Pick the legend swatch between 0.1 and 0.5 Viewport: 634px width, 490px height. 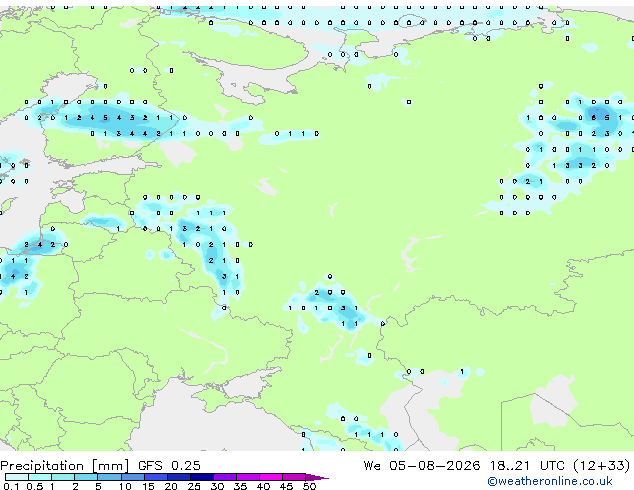coord(17,477)
